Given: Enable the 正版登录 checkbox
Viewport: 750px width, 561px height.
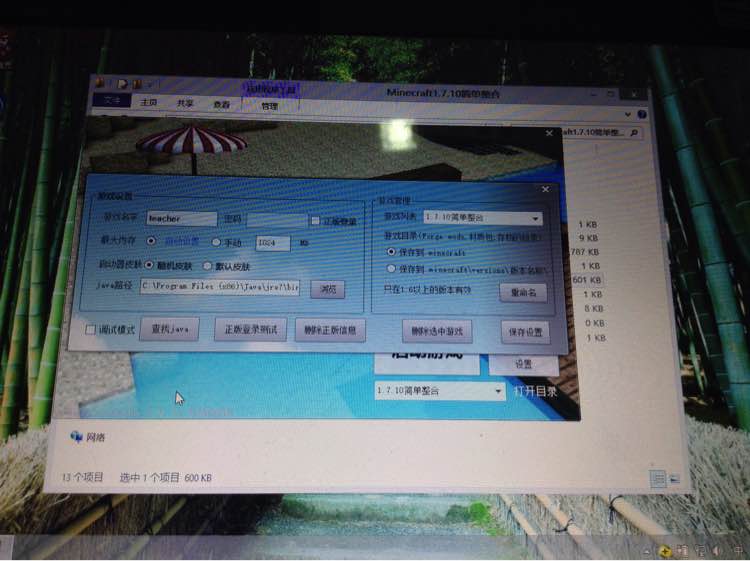Looking at the screenshot, I should pos(315,220).
